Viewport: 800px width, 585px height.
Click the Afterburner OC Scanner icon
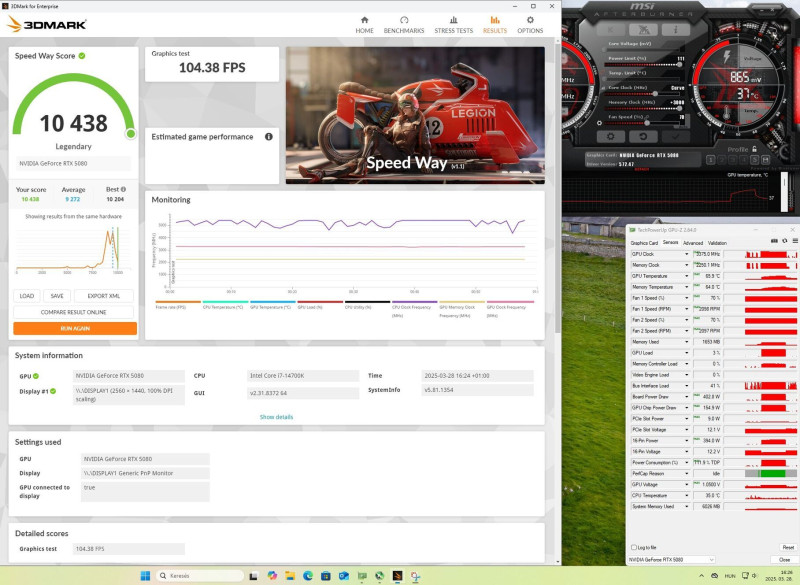(x=643, y=30)
